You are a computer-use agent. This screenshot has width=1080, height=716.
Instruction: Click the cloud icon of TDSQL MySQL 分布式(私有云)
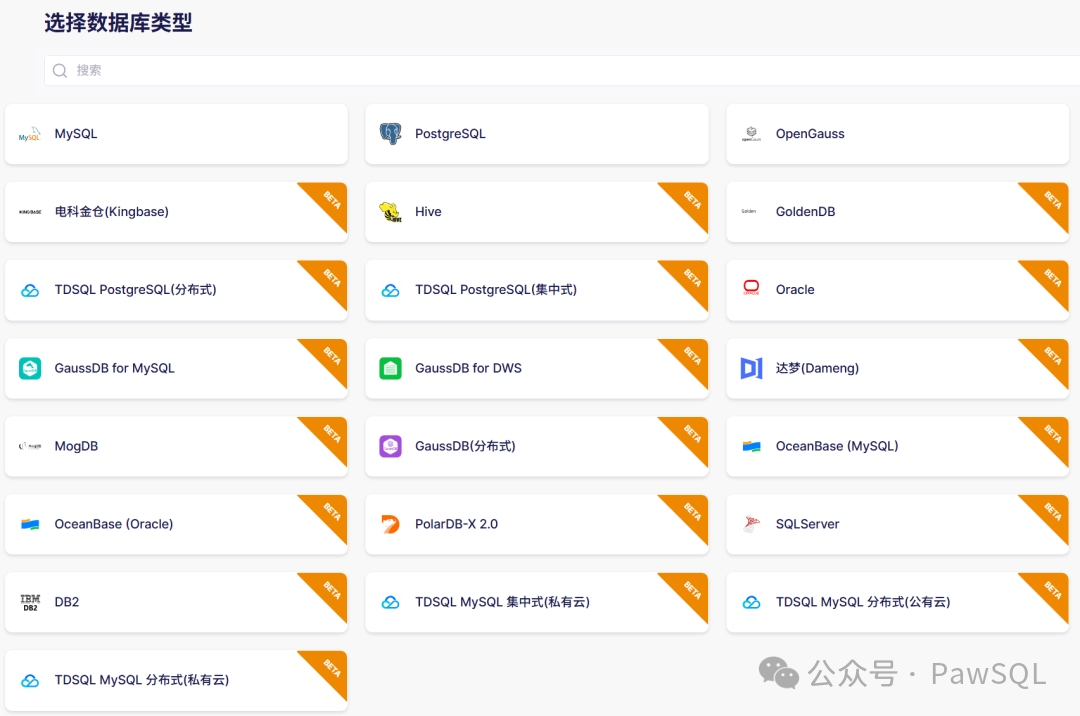click(x=30, y=681)
